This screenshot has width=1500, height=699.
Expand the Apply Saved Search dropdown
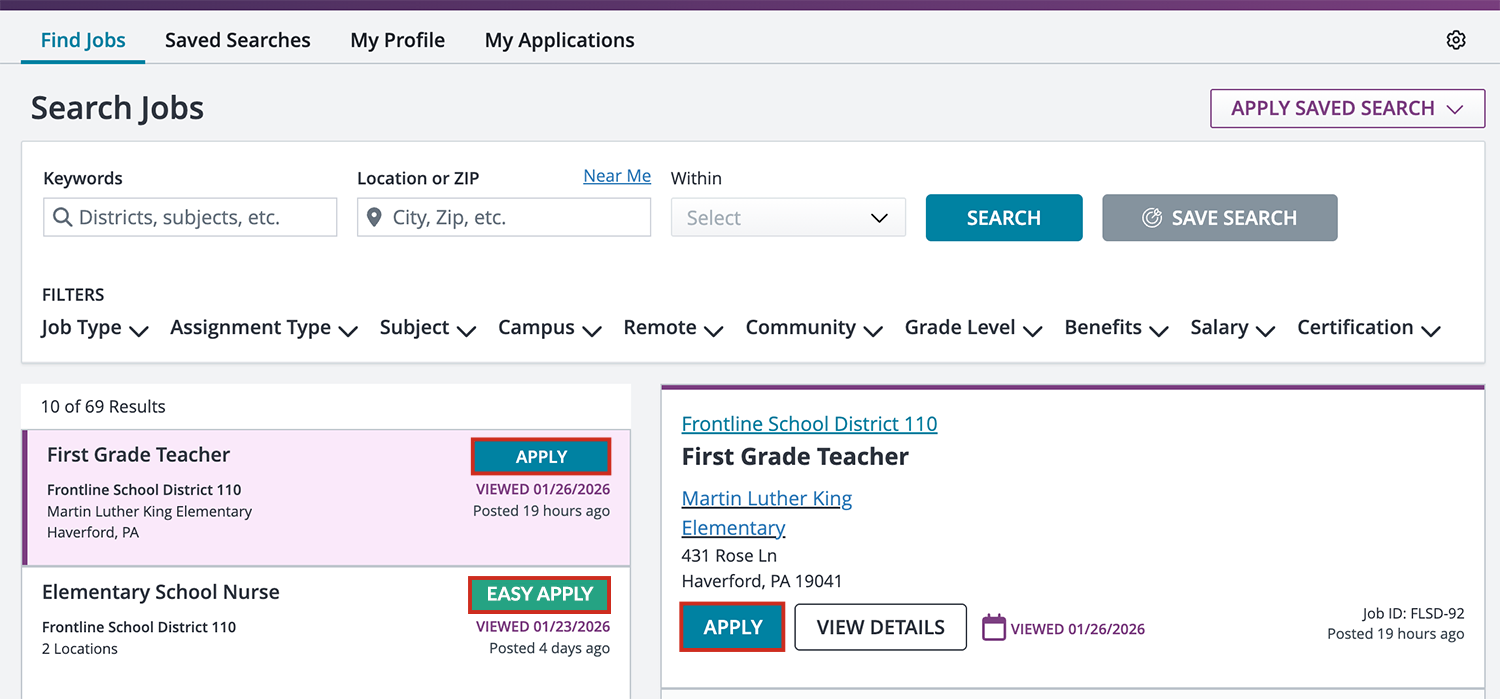[1347, 108]
